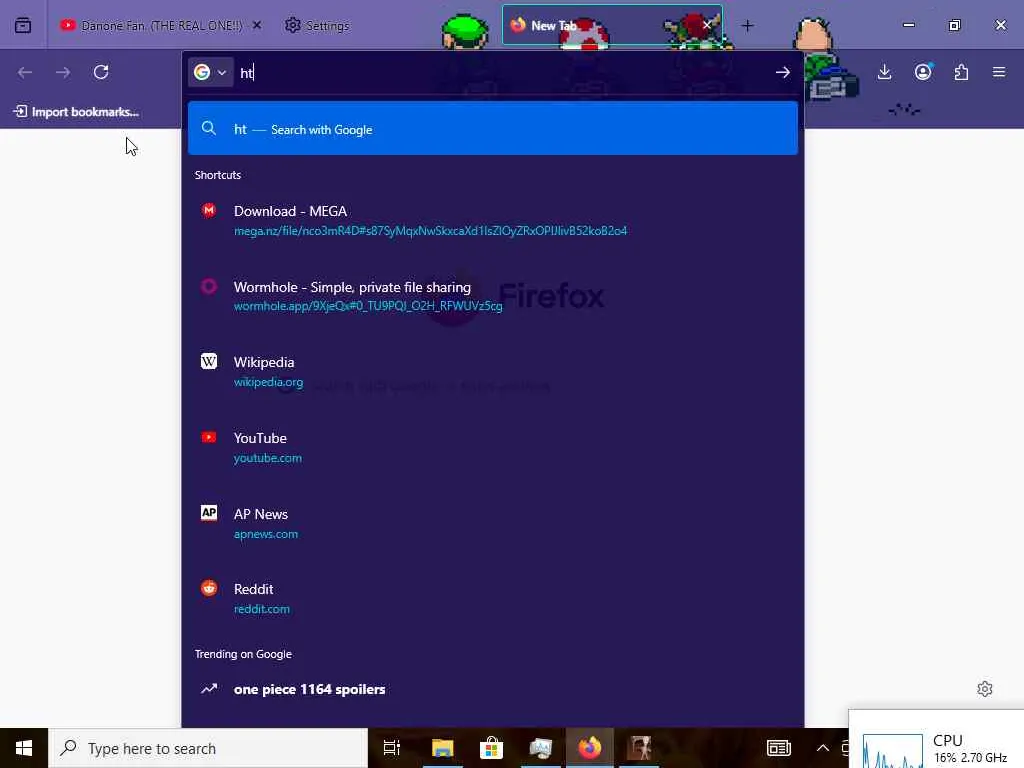Click the taskbar search box

[x=208, y=748]
